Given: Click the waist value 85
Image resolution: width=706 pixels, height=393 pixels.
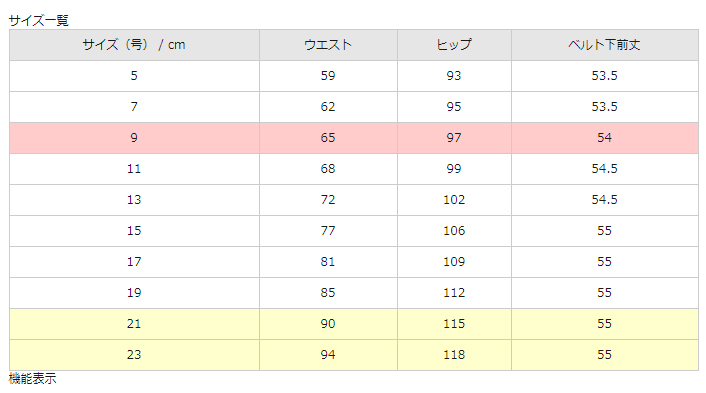Looking at the screenshot, I should pos(328,293).
